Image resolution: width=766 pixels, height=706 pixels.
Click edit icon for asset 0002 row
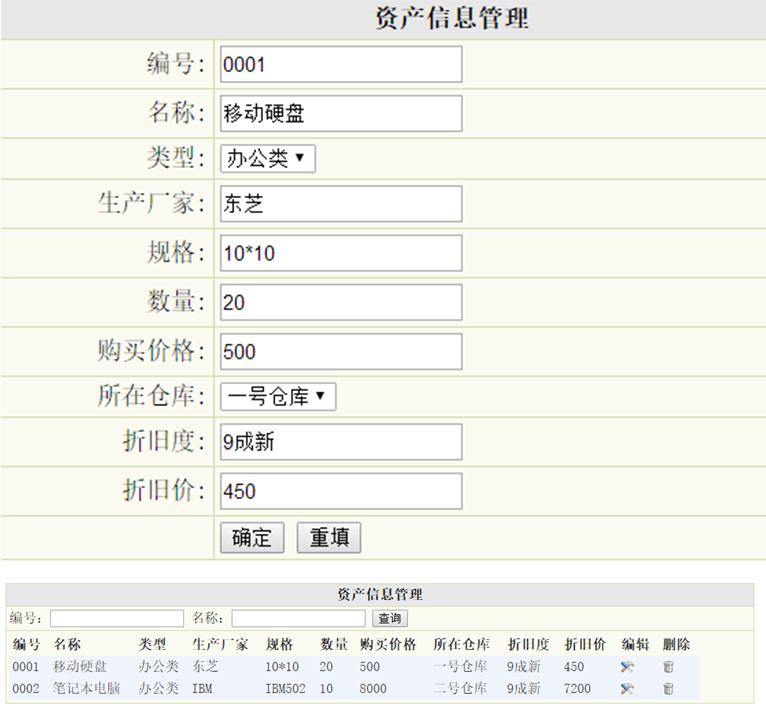tap(627, 689)
